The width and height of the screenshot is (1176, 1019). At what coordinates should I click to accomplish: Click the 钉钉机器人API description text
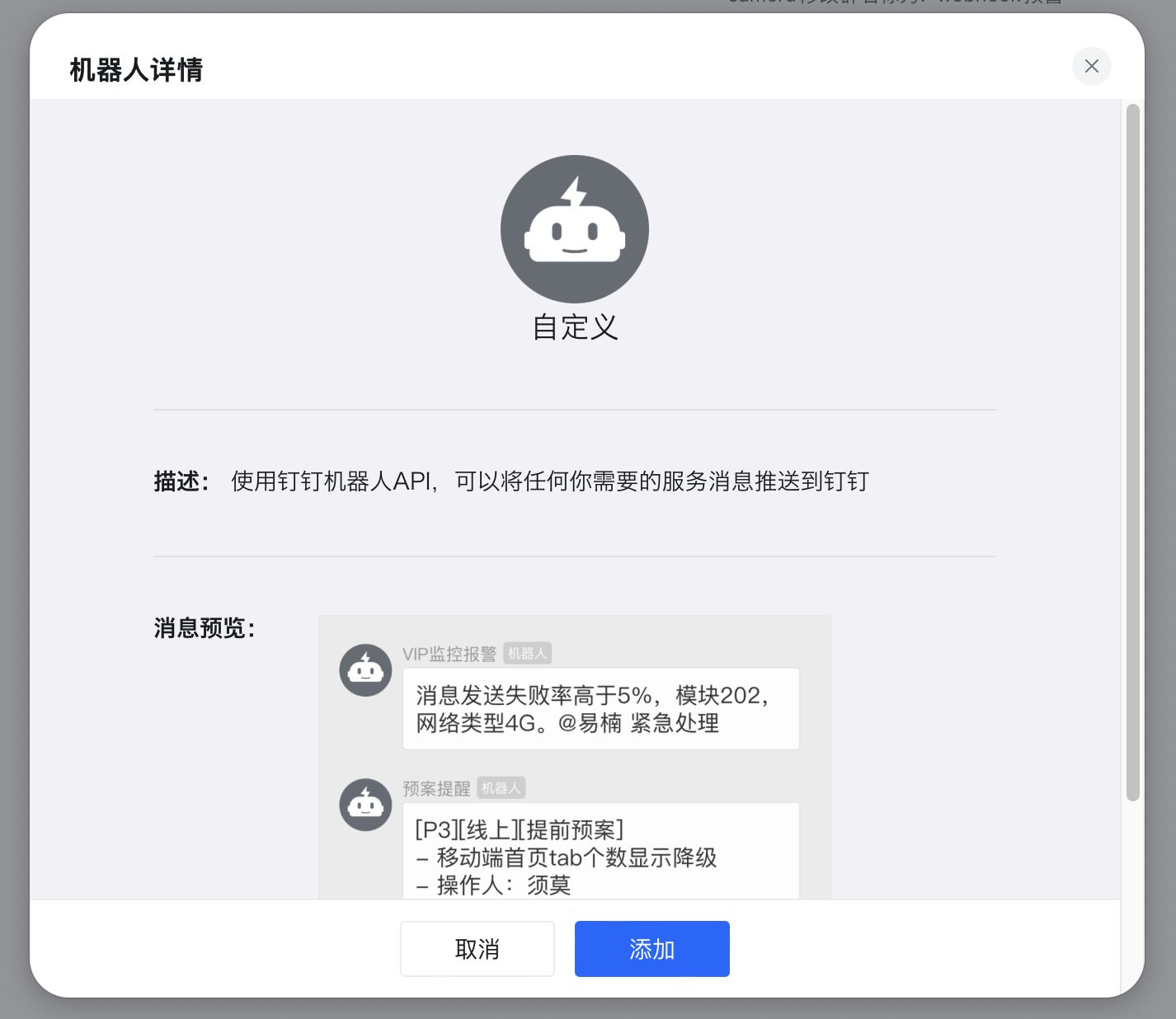[548, 481]
